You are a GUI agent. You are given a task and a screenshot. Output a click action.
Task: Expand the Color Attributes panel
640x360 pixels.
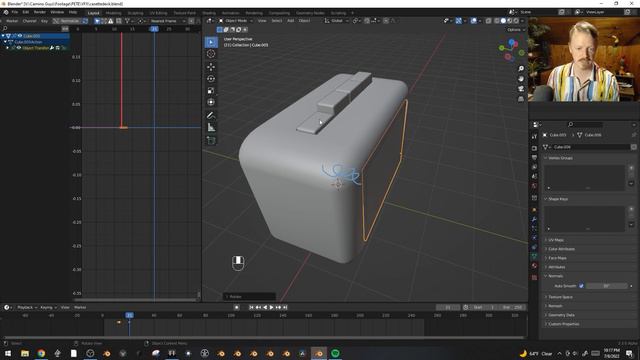(x=546, y=249)
